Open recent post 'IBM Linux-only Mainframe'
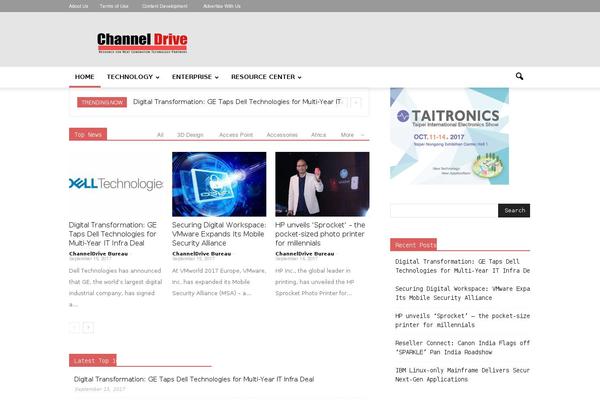 (x=462, y=375)
